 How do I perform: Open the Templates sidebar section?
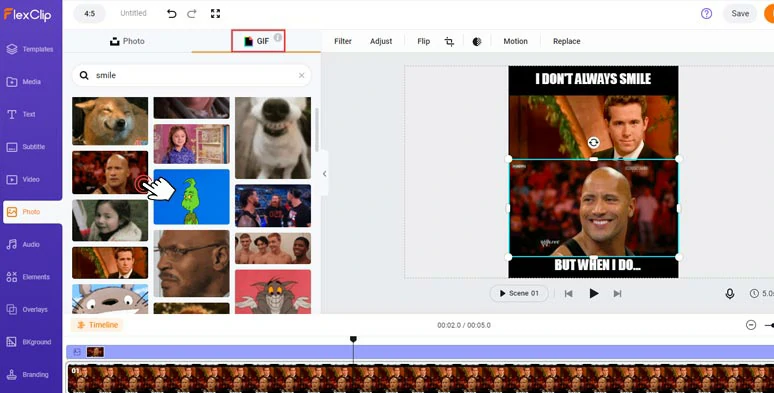31,49
